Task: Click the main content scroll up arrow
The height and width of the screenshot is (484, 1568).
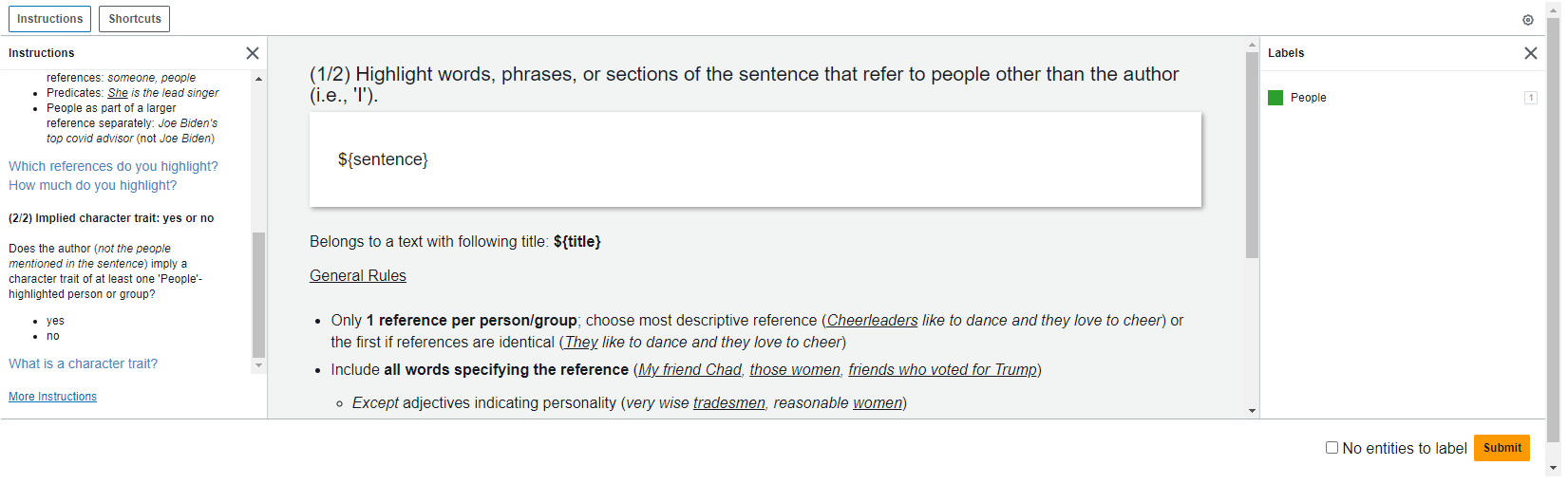Action: (x=1252, y=45)
